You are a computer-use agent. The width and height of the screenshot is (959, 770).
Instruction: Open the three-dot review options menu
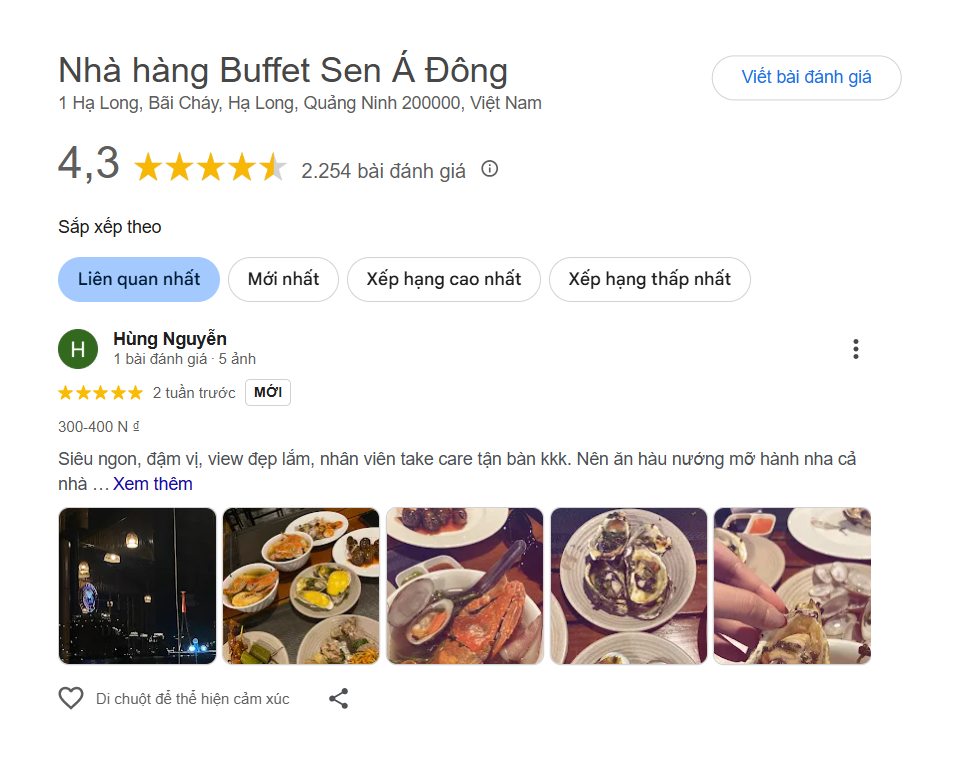(x=855, y=349)
